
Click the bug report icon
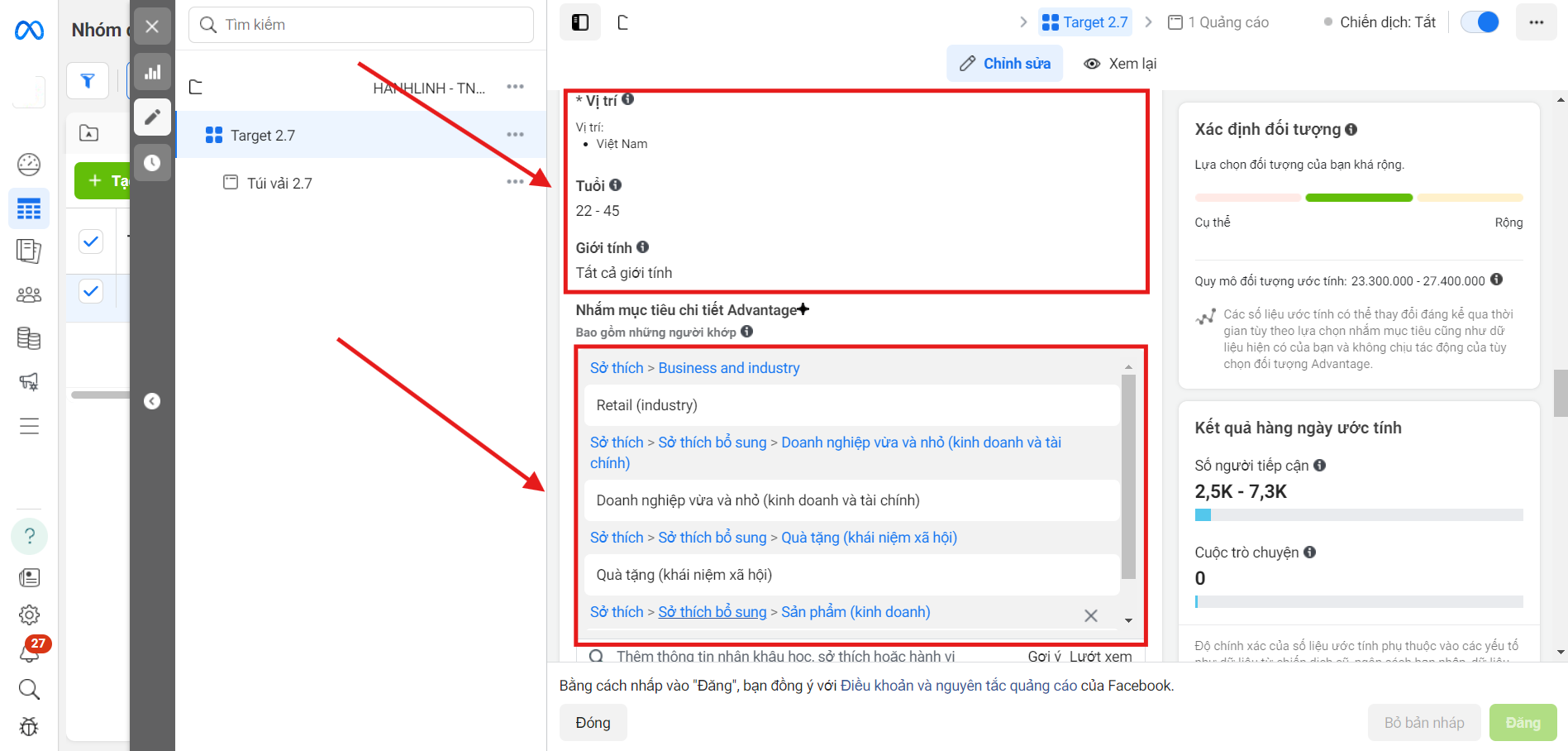pos(29,727)
